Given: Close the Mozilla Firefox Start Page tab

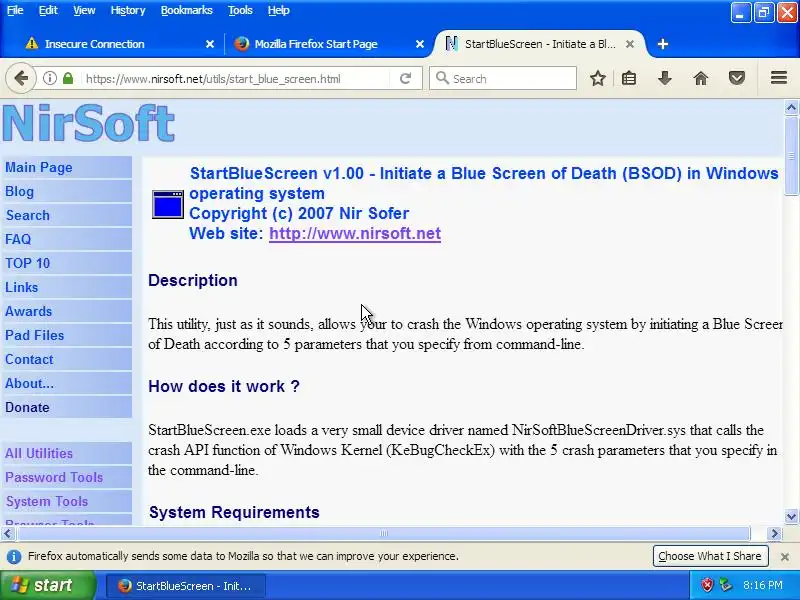Looking at the screenshot, I should pos(419,44).
